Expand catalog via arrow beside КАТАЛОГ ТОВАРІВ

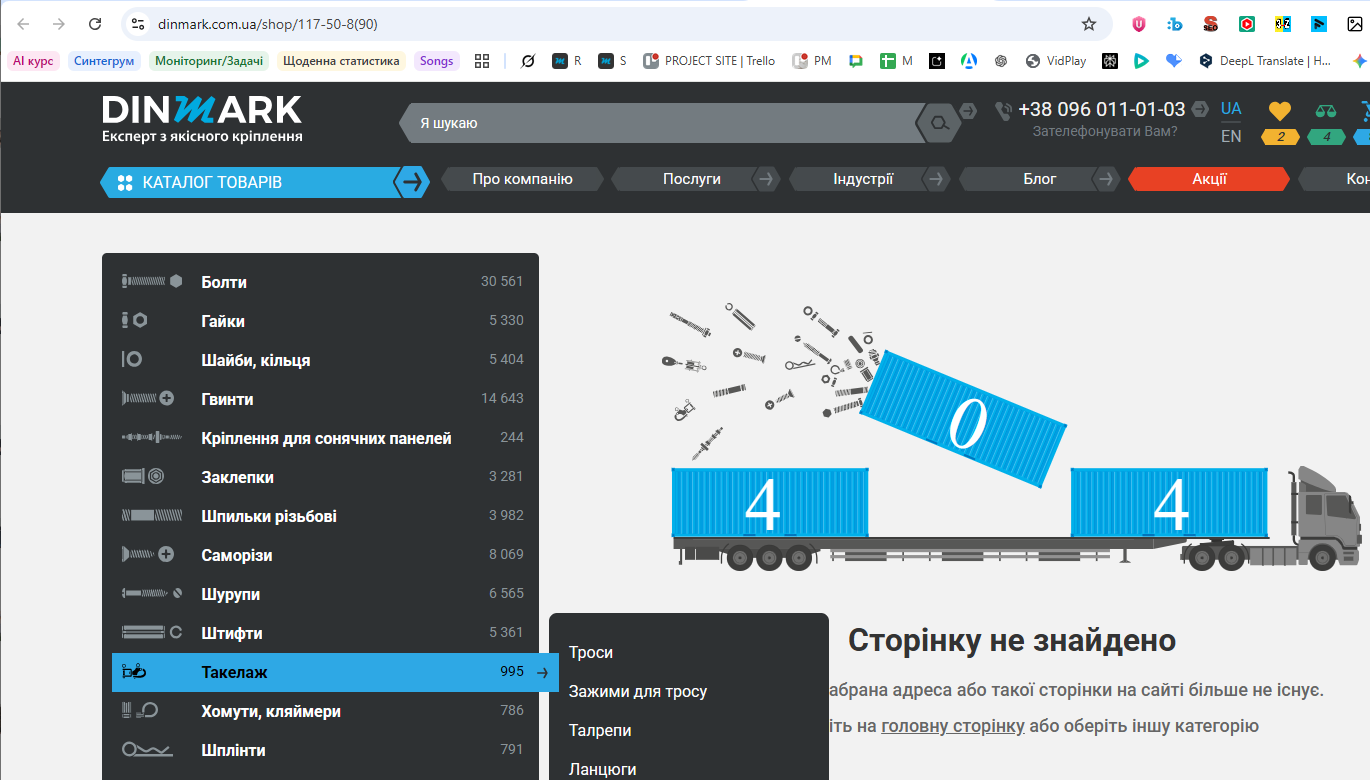[411, 182]
